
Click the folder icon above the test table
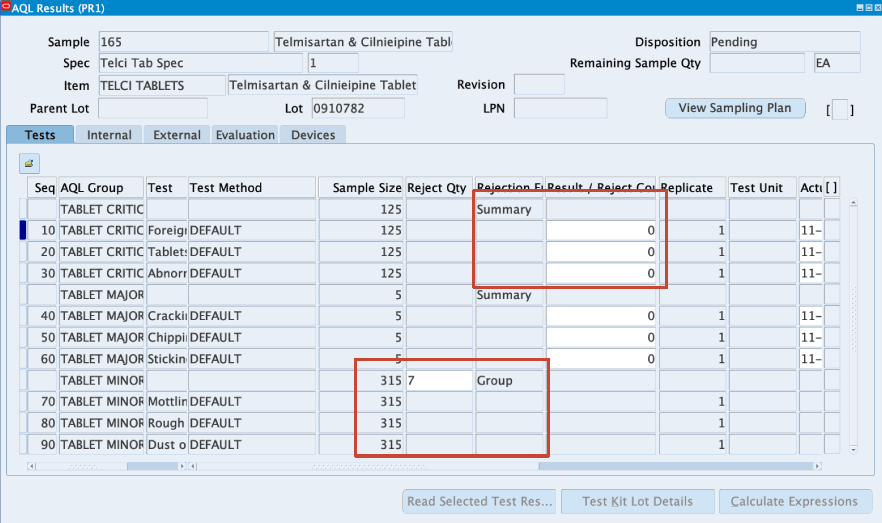click(29, 164)
